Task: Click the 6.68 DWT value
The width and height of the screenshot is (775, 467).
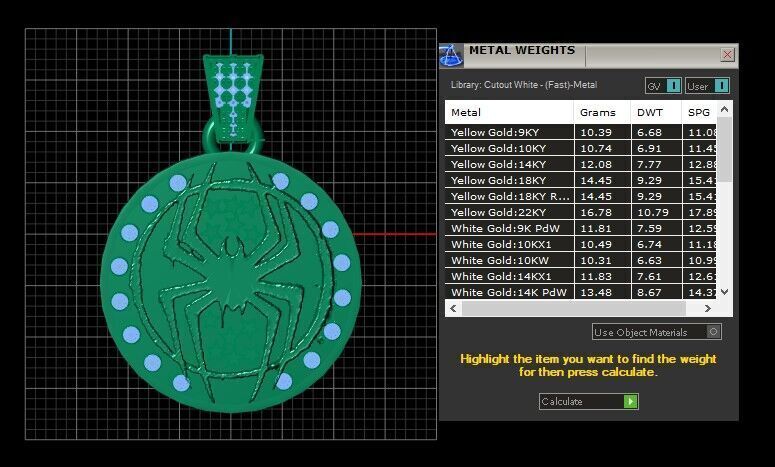Action: pos(649,132)
